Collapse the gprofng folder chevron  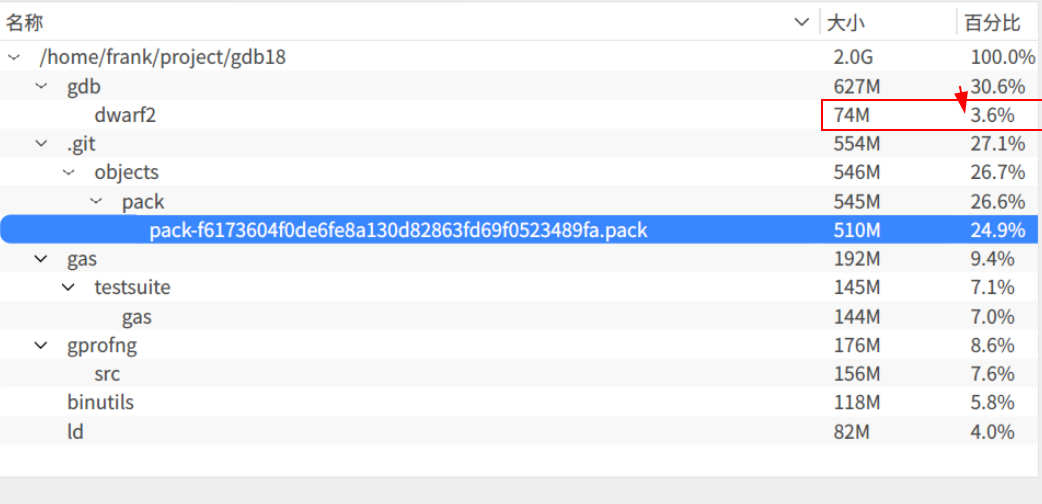[x=41, y=346]
